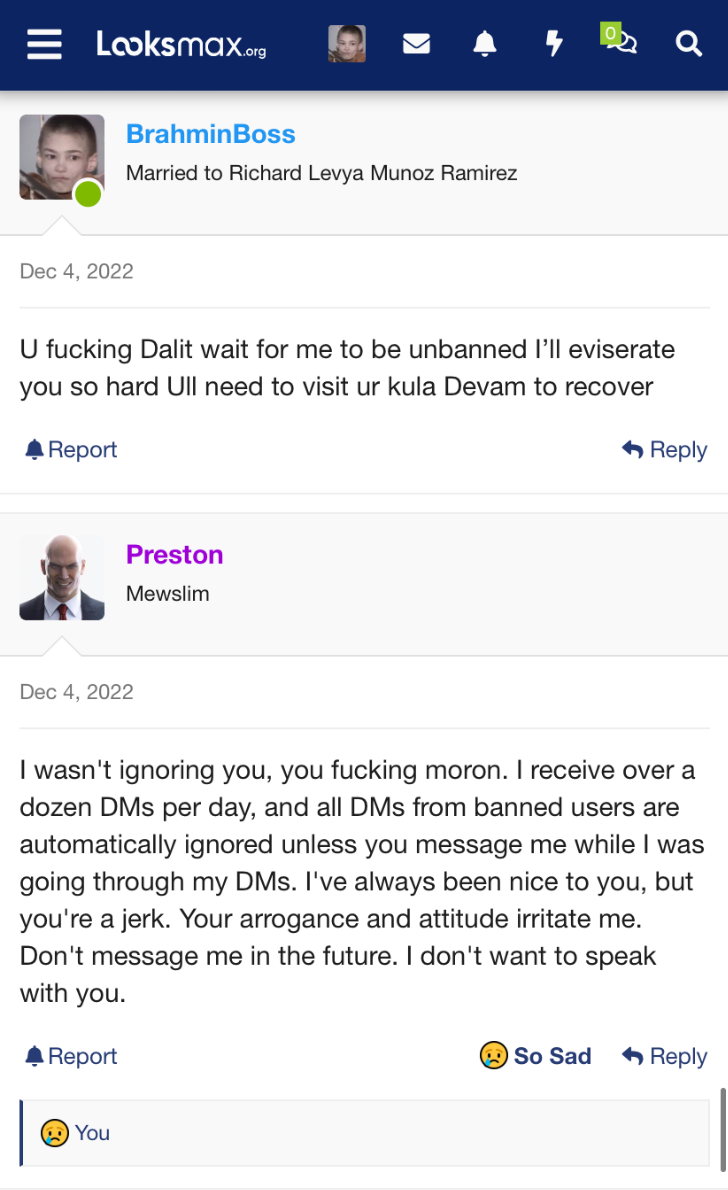
Task: Open the bell alerts icon
Action: click(x=484, y=44)
